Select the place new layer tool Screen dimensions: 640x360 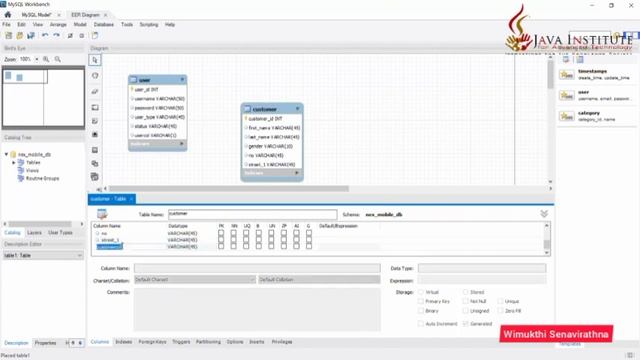pos(95,107)
